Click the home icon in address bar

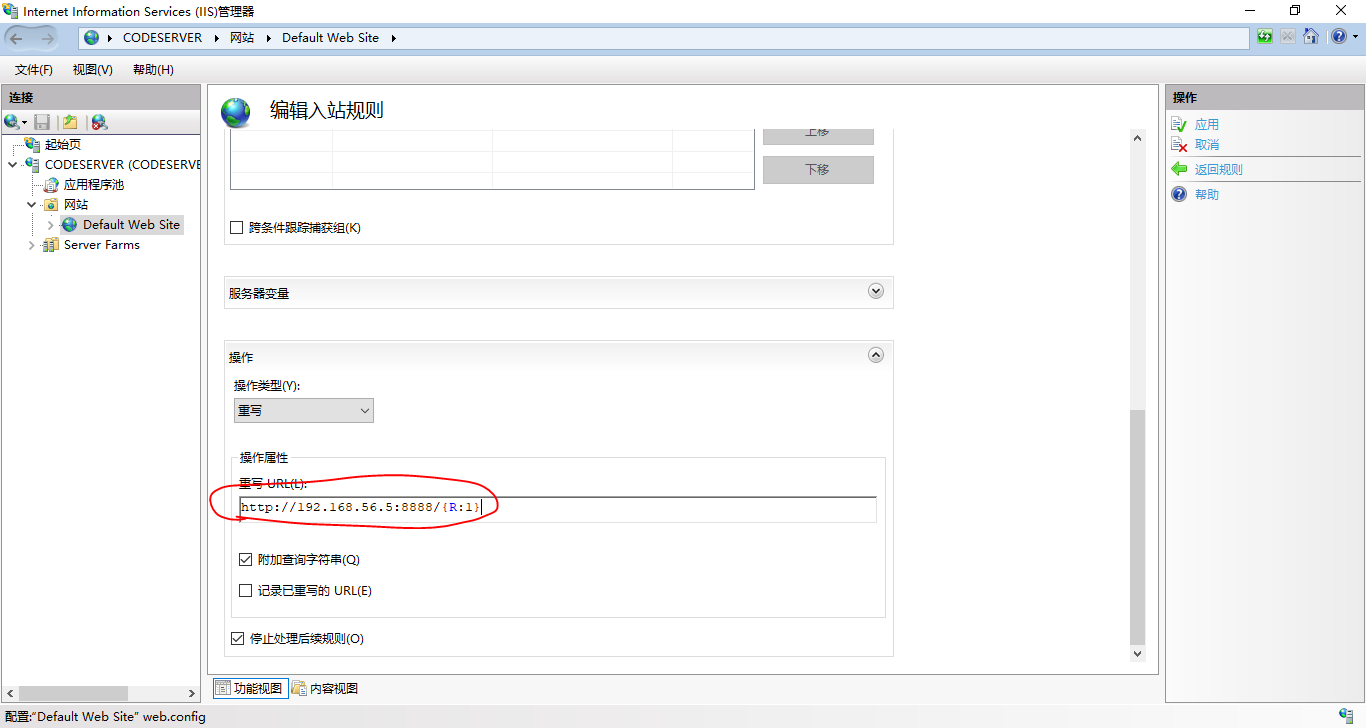click(x=1310, y=37)
